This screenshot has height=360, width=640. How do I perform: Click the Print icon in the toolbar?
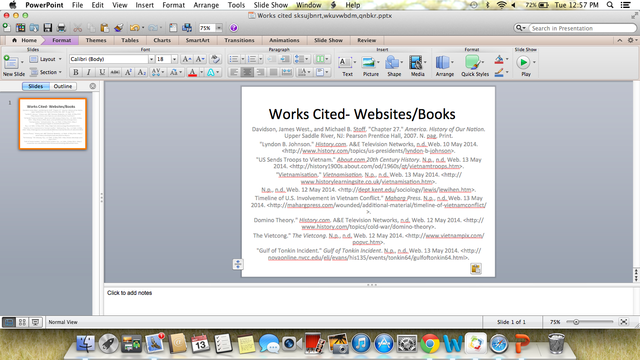61,28
